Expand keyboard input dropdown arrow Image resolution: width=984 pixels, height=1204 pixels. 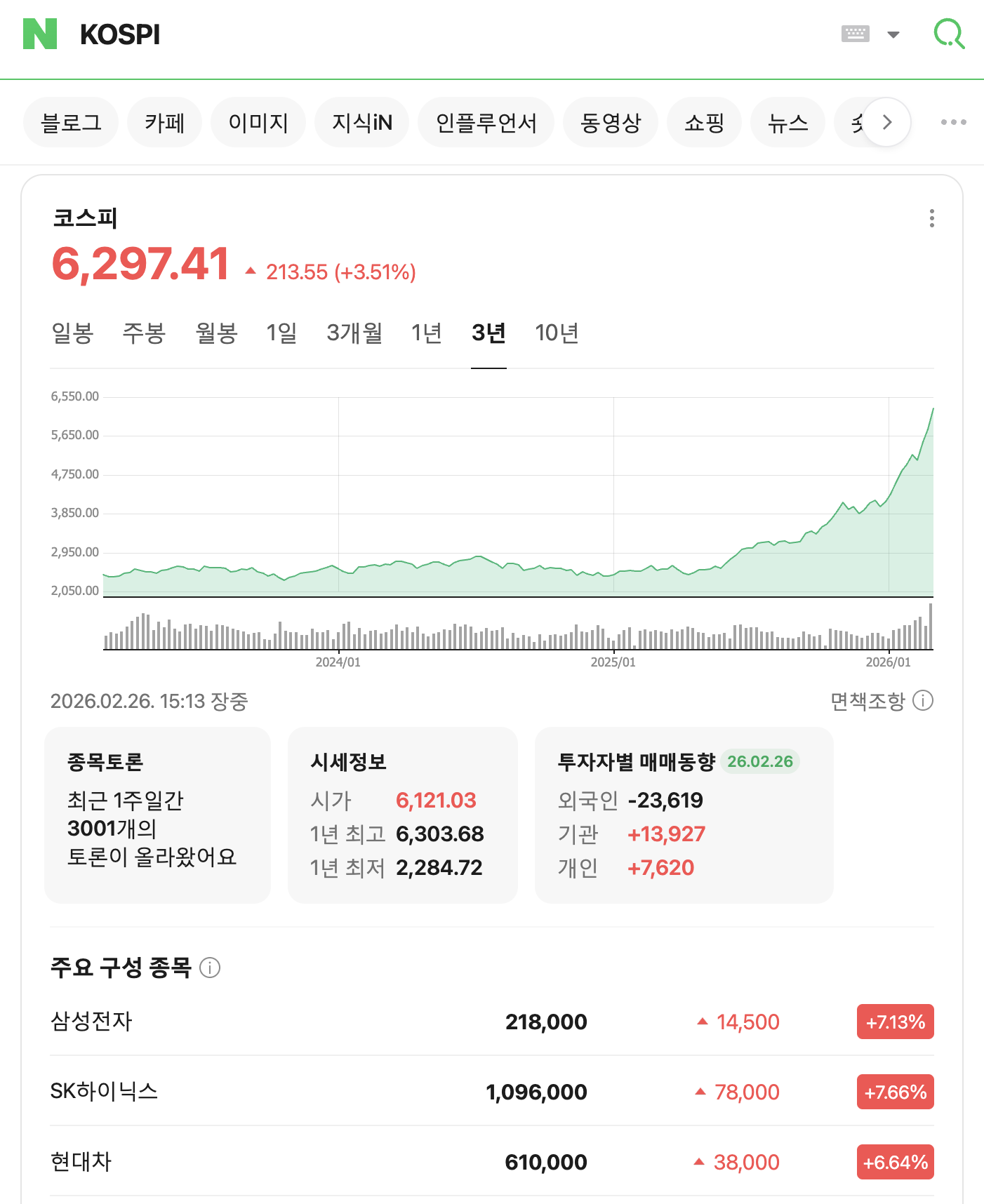[893, 34]
